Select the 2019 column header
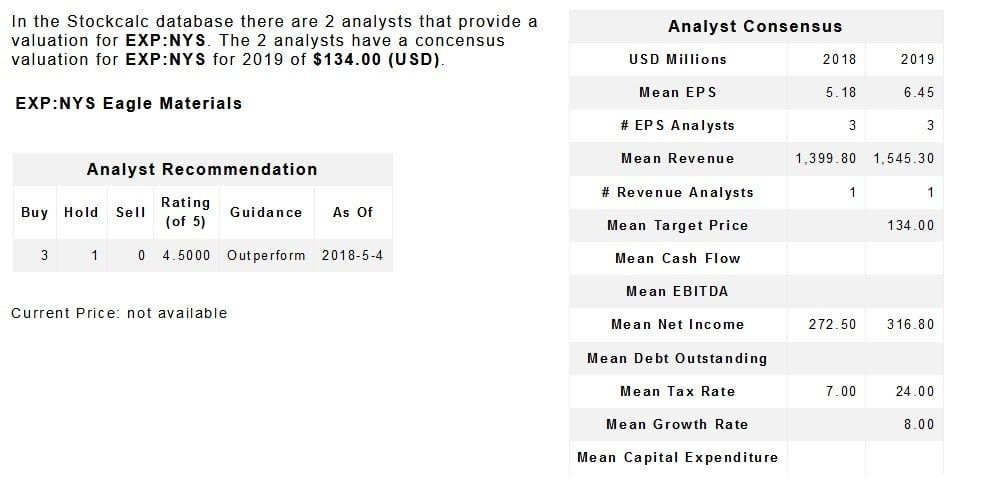The height and width of the screenshot is (487, 989). pos(917,60)
